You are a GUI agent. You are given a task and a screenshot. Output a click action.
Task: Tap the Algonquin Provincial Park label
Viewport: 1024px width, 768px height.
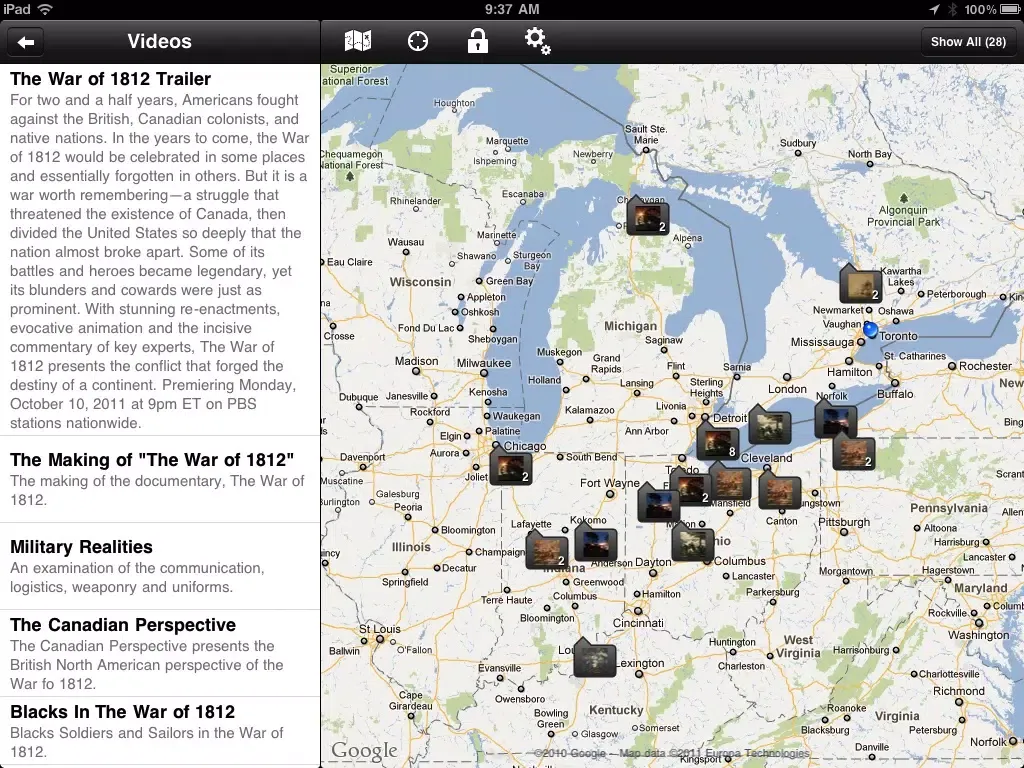903,216
